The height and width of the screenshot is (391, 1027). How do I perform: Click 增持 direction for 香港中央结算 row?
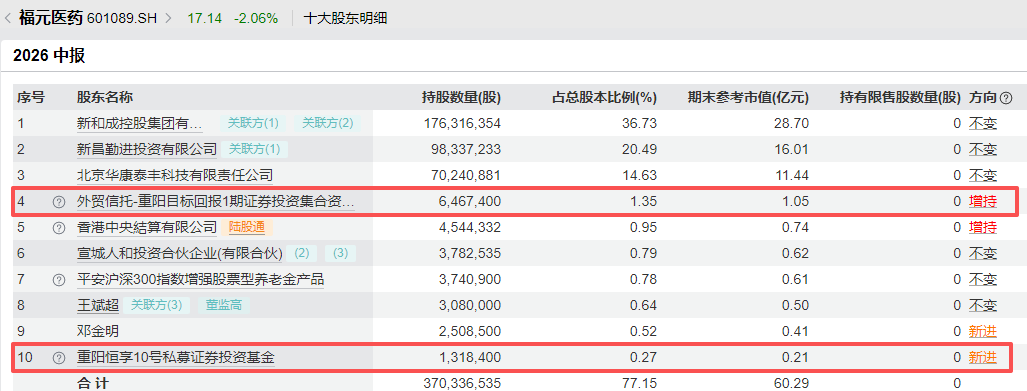[x=983, y=228]
